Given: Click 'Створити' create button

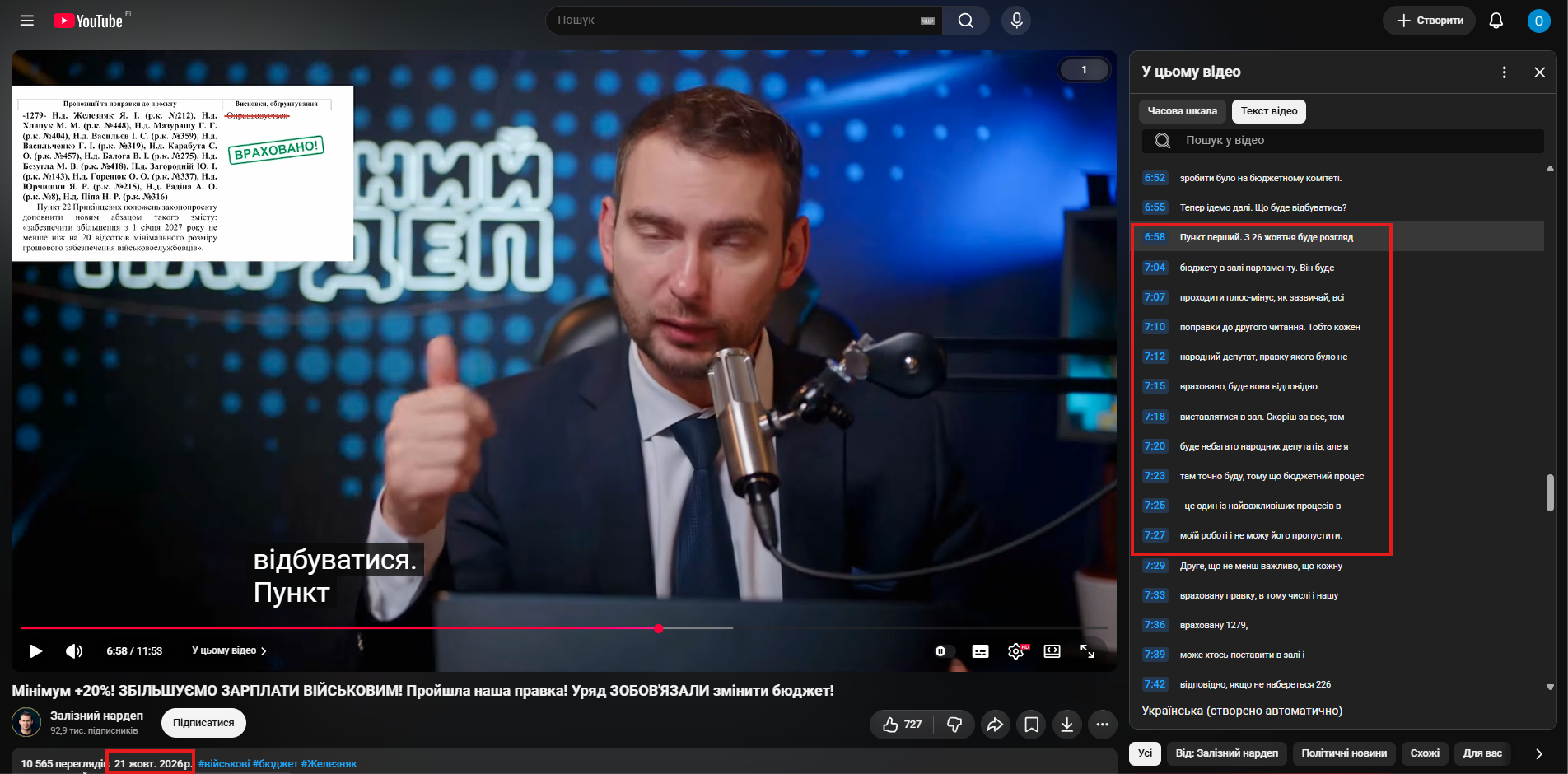Looking at the screenshot, I should pyautogui.click(x=1430, y=21).
